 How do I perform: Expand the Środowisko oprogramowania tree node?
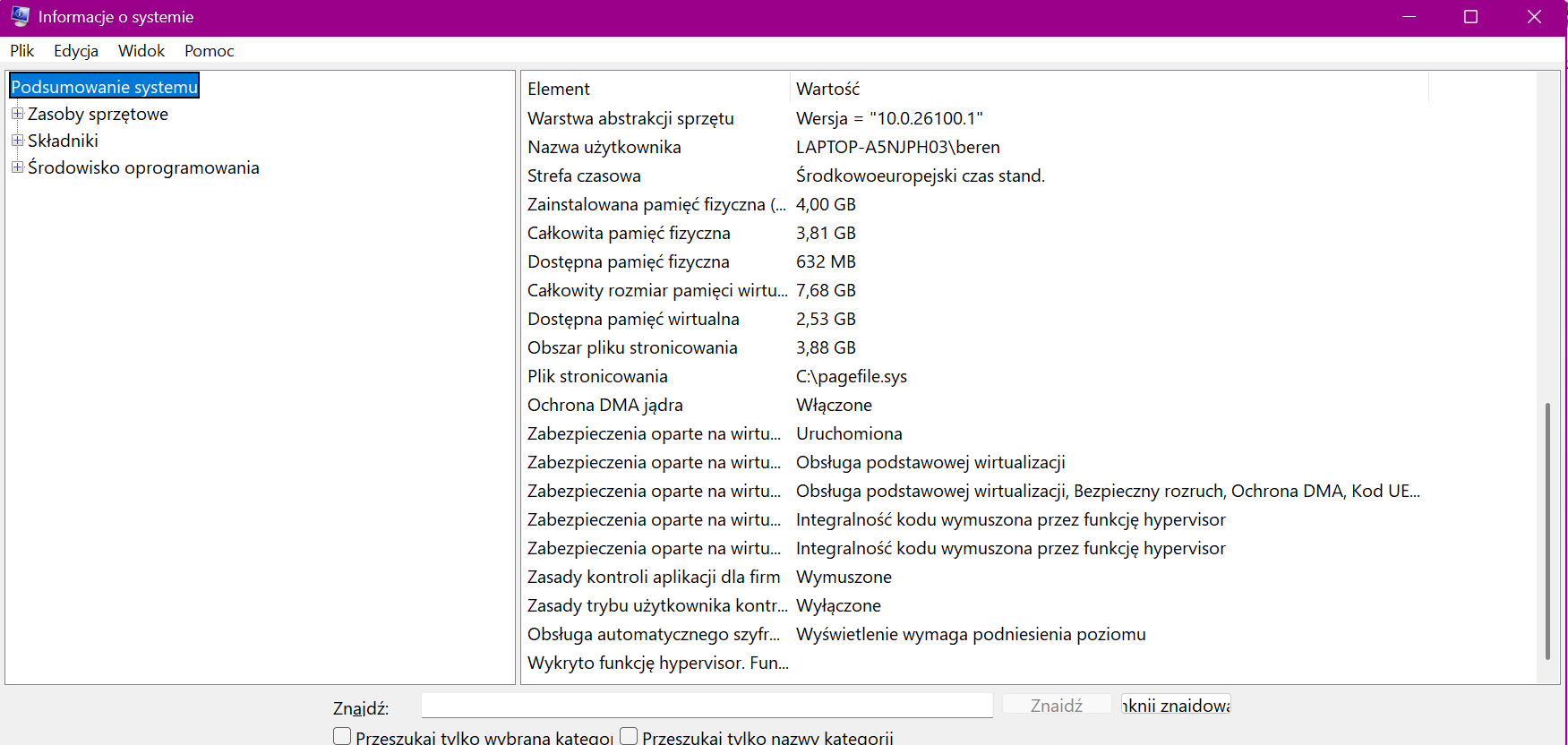pos(17,167)
